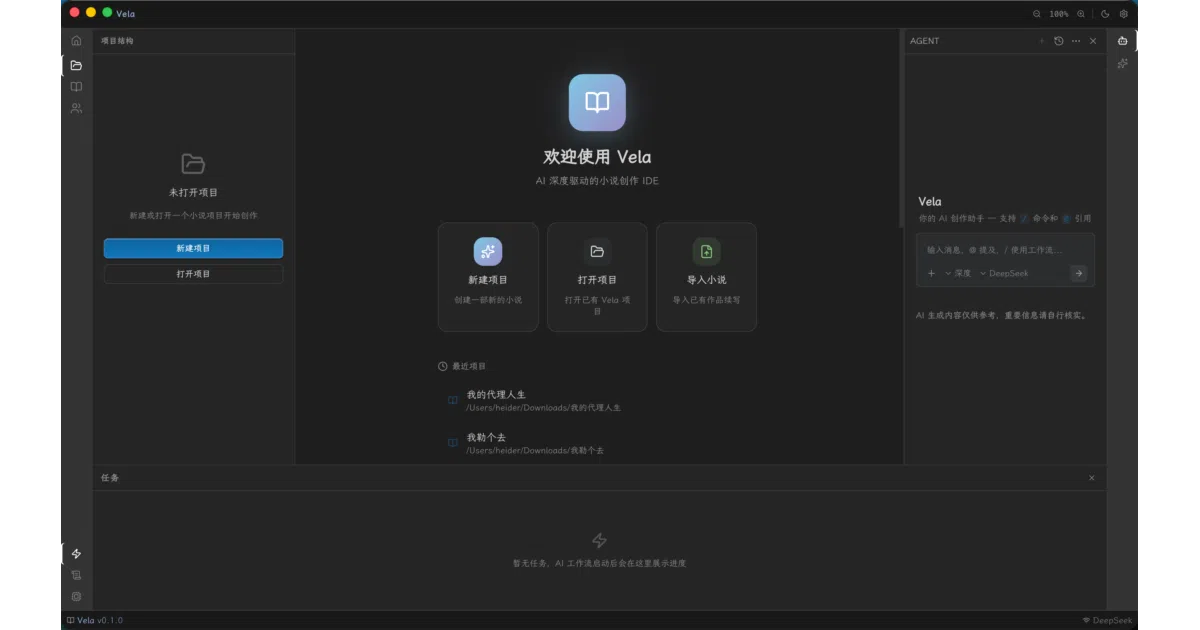Click the 打开项目 button in the left panel
Screen dimensions: 1200x630
point(193,274)
